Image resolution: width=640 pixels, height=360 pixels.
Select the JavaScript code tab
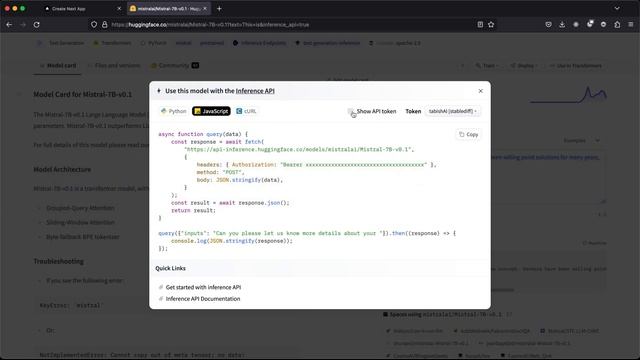(x=211, y=111)
